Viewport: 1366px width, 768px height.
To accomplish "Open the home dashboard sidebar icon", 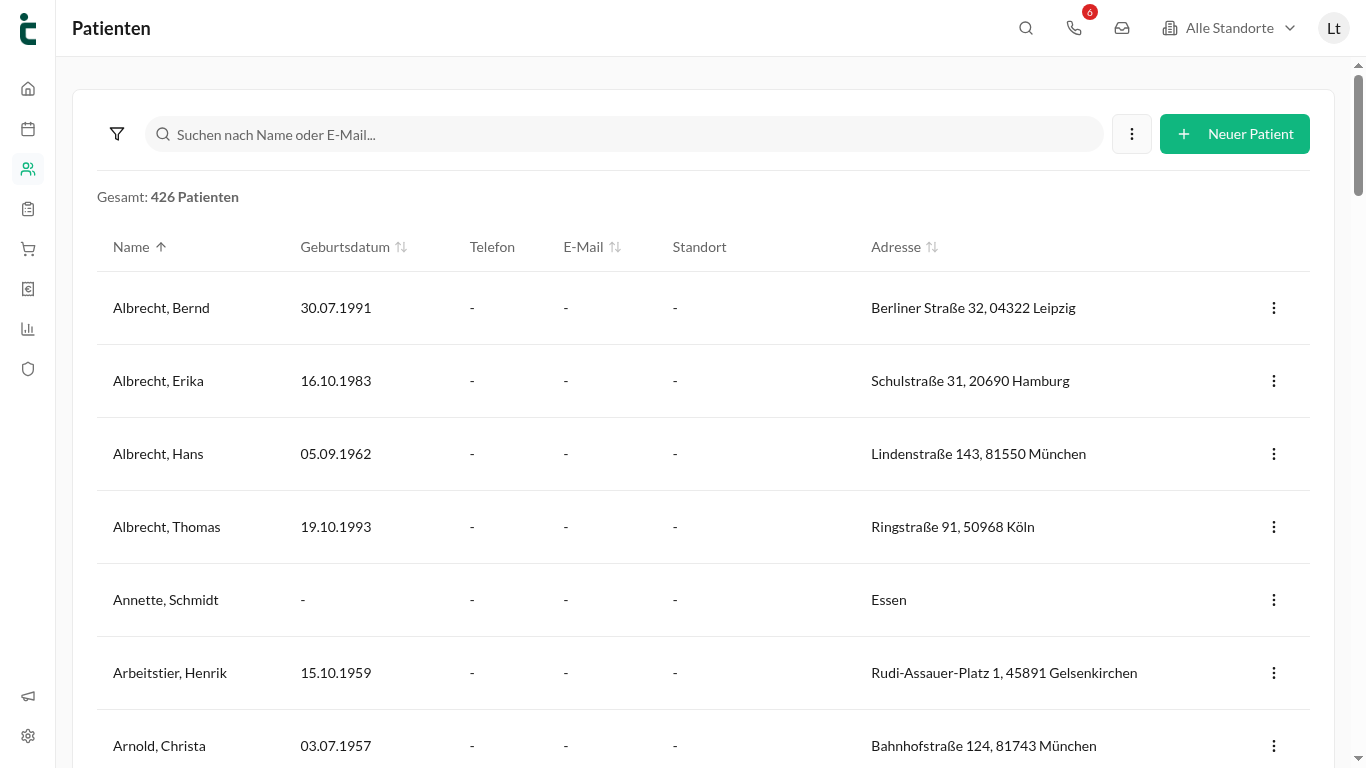I will click(x=28, y=89).
